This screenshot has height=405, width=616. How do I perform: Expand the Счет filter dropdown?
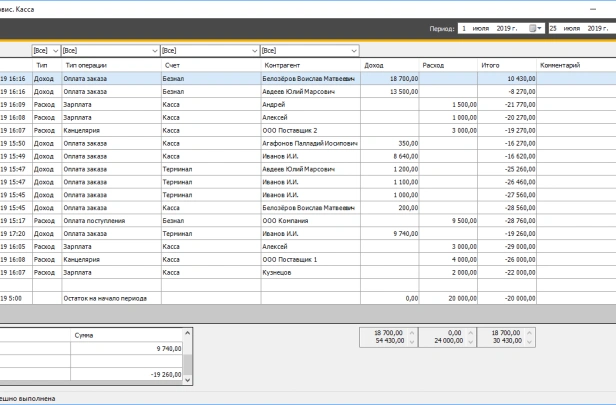click(254, 49)
